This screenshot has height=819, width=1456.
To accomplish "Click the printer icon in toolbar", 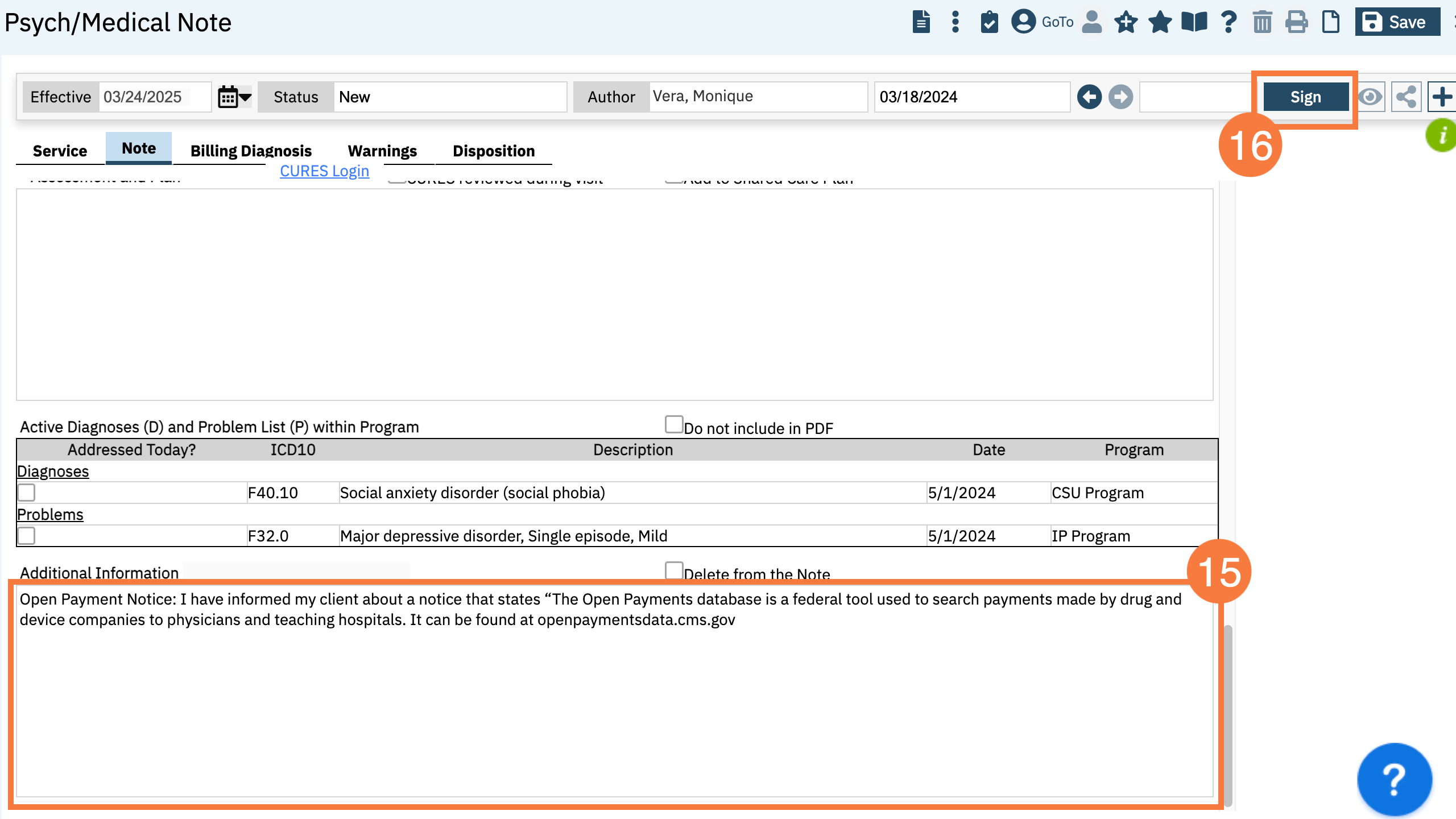I will (x=1296, y=23).
